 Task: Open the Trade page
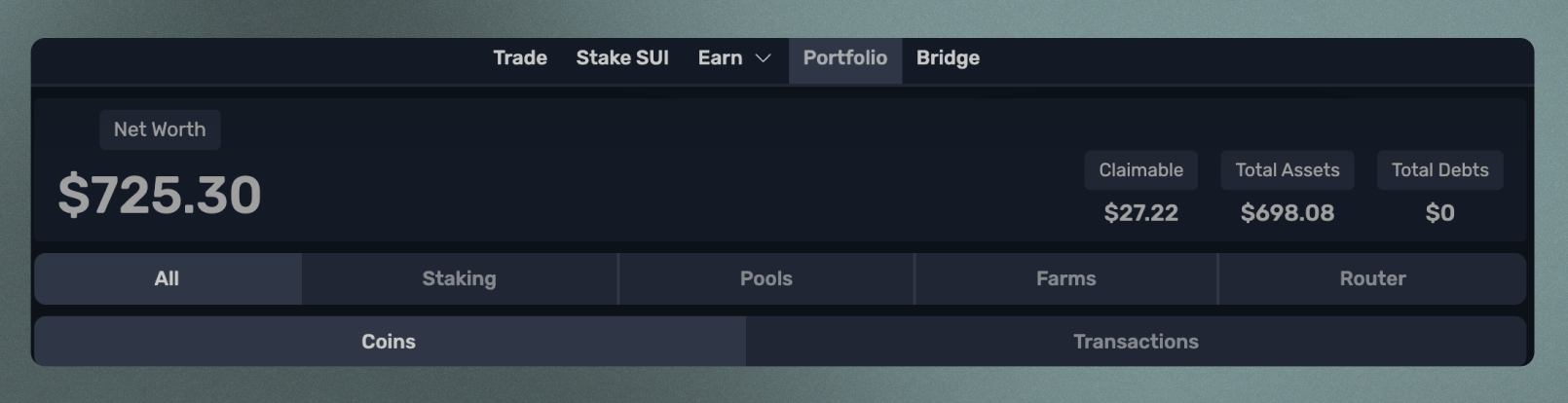520,58
